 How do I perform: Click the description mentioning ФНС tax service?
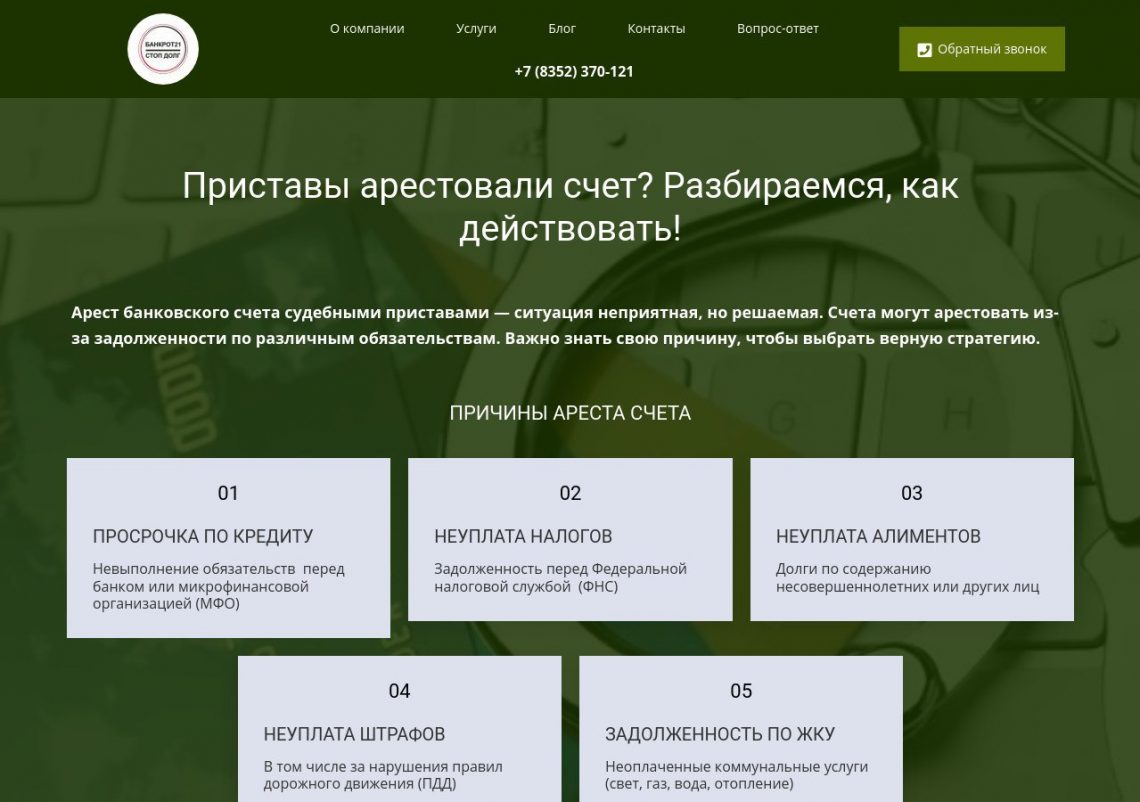[x=560, y=578]
